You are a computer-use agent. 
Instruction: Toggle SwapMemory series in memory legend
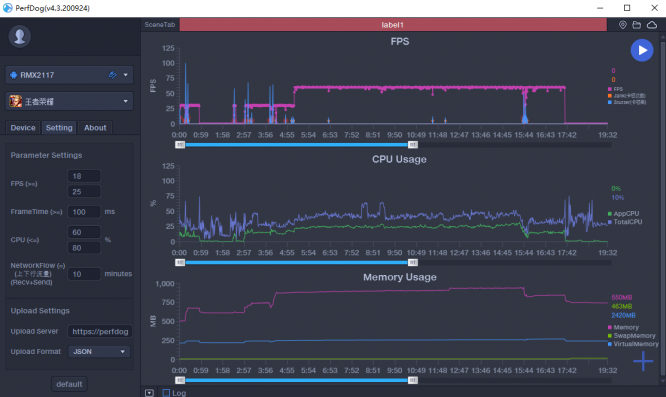(632, 335)
